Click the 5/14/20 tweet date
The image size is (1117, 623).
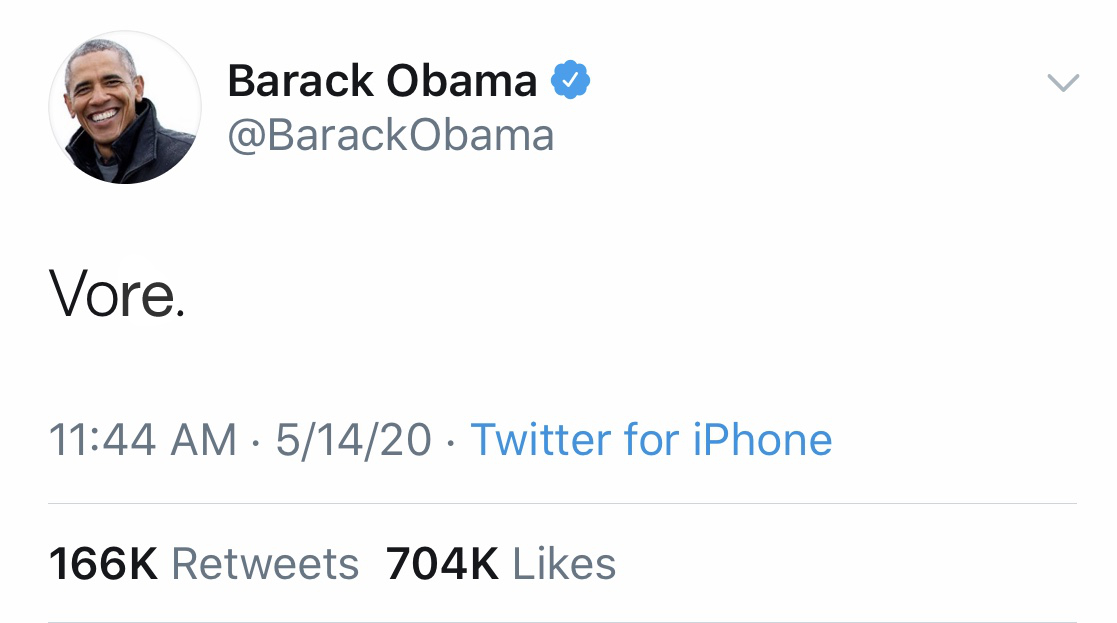(x=353, y=440)
